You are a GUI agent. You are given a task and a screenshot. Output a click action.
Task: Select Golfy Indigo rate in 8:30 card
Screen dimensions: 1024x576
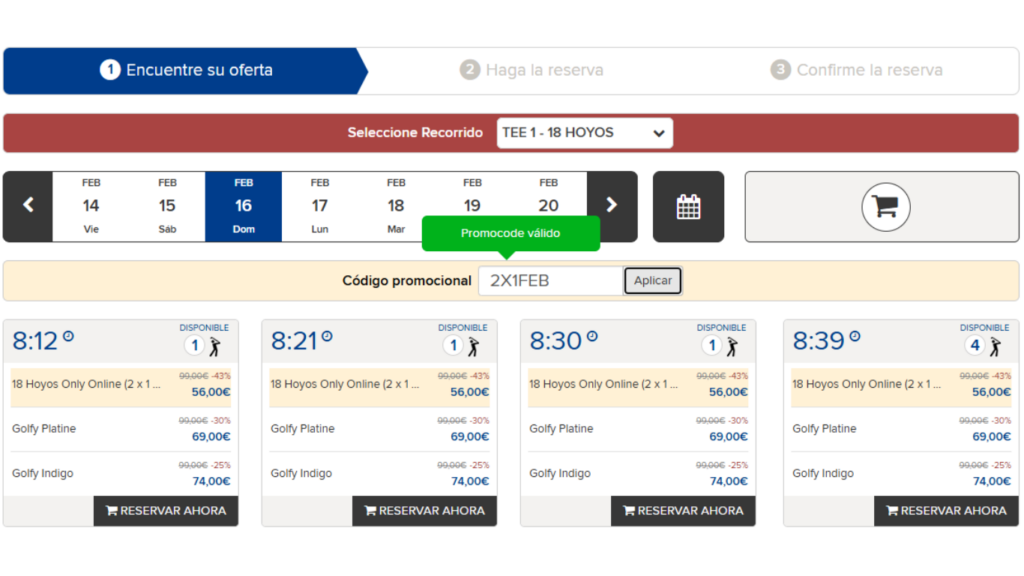[x=638, y=473]
